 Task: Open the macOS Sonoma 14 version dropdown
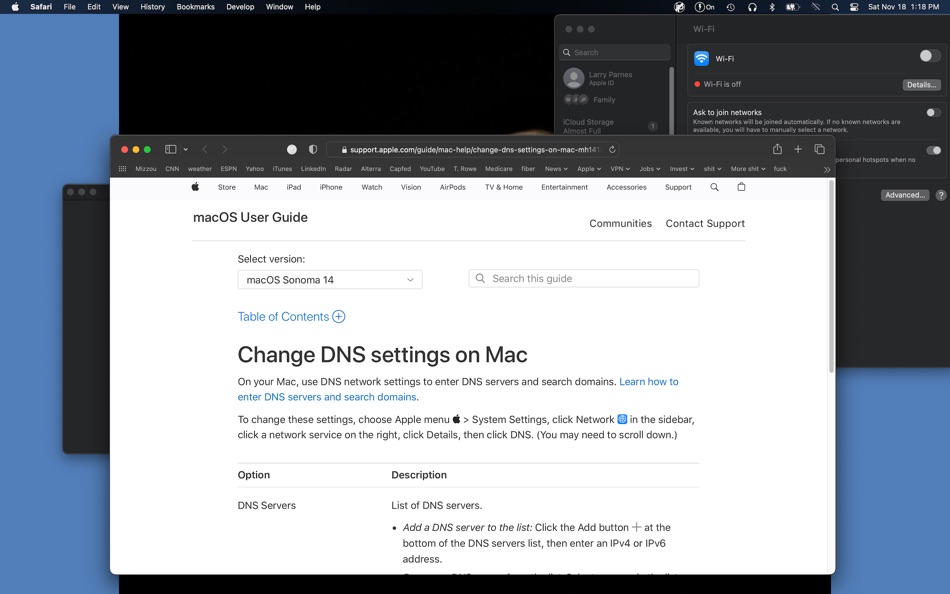click(x=330, y=279)
